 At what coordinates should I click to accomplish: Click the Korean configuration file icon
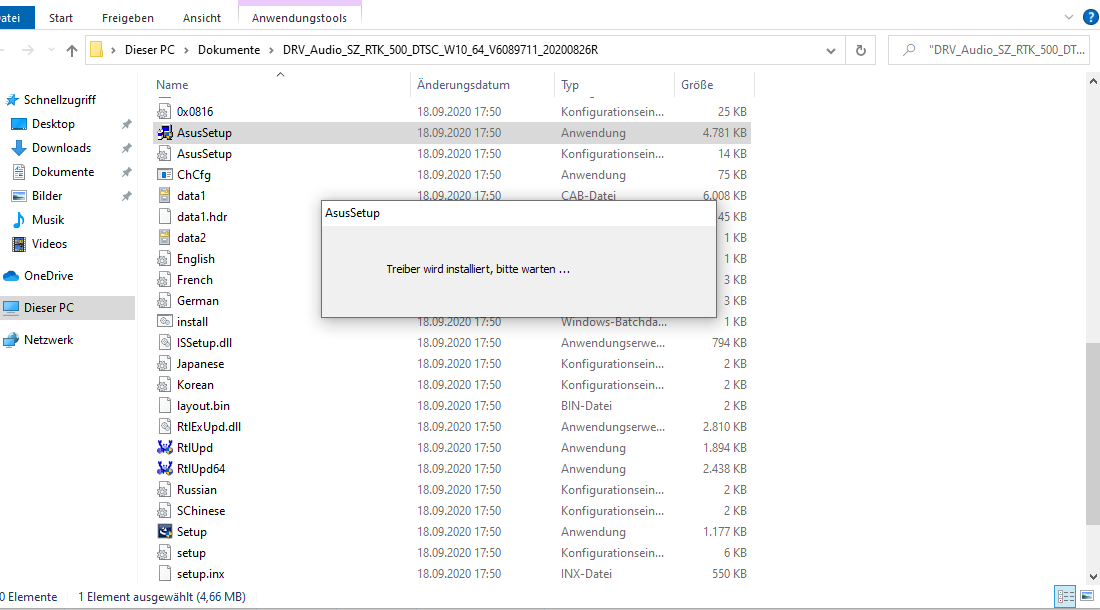tap(165, 385)
